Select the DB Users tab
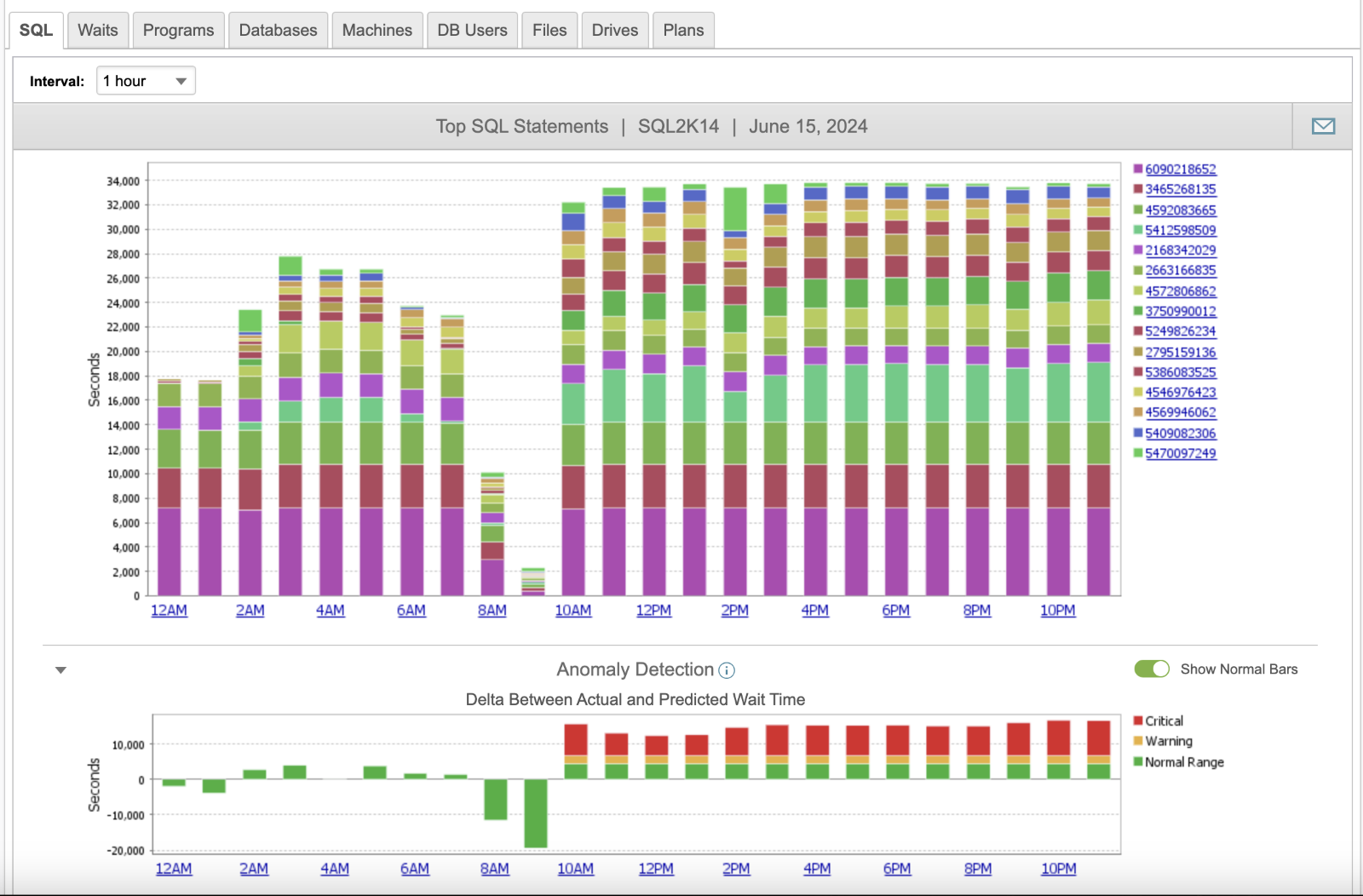 coord(473,30)
